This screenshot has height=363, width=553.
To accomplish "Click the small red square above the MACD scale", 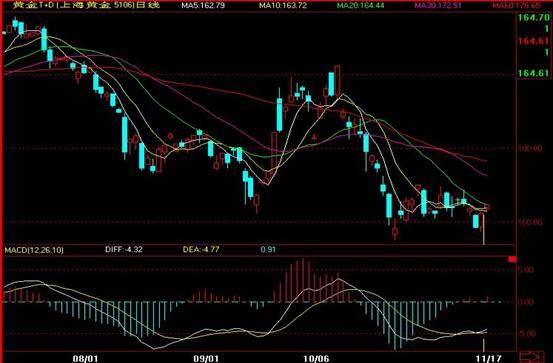I will [x=512, y=259].
